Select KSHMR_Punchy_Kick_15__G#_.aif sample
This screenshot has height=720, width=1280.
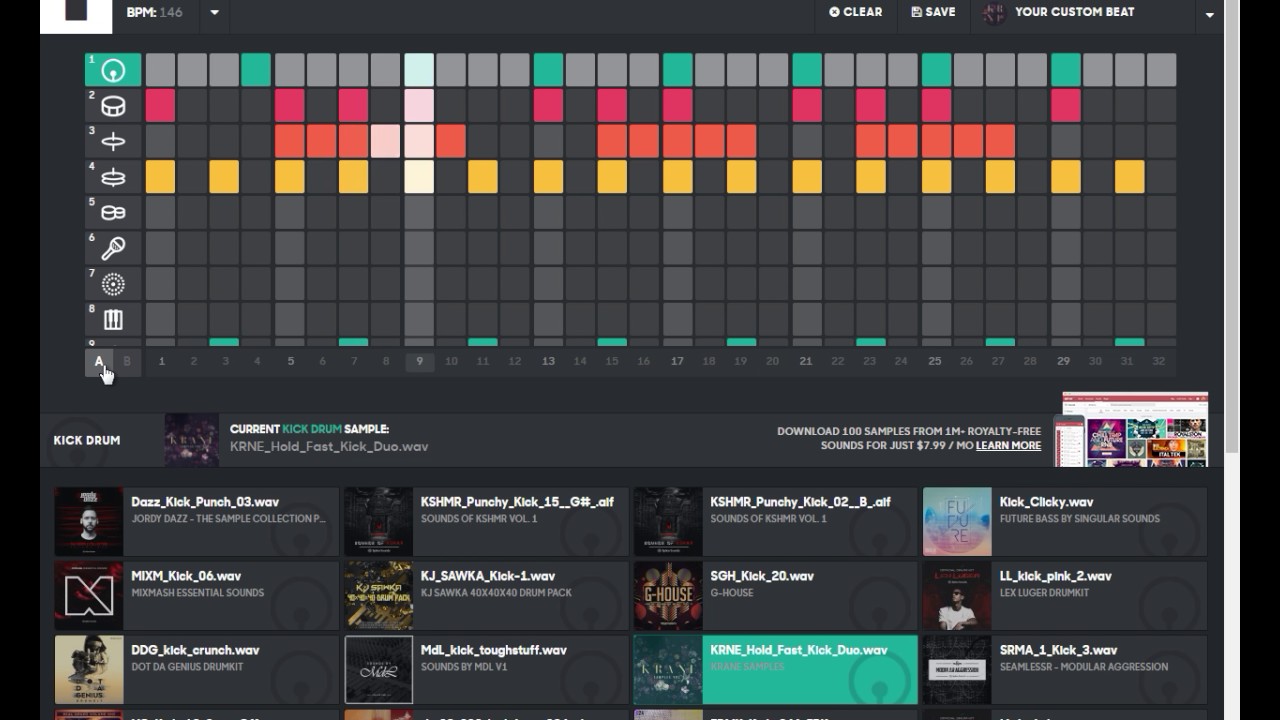point(486,521)
